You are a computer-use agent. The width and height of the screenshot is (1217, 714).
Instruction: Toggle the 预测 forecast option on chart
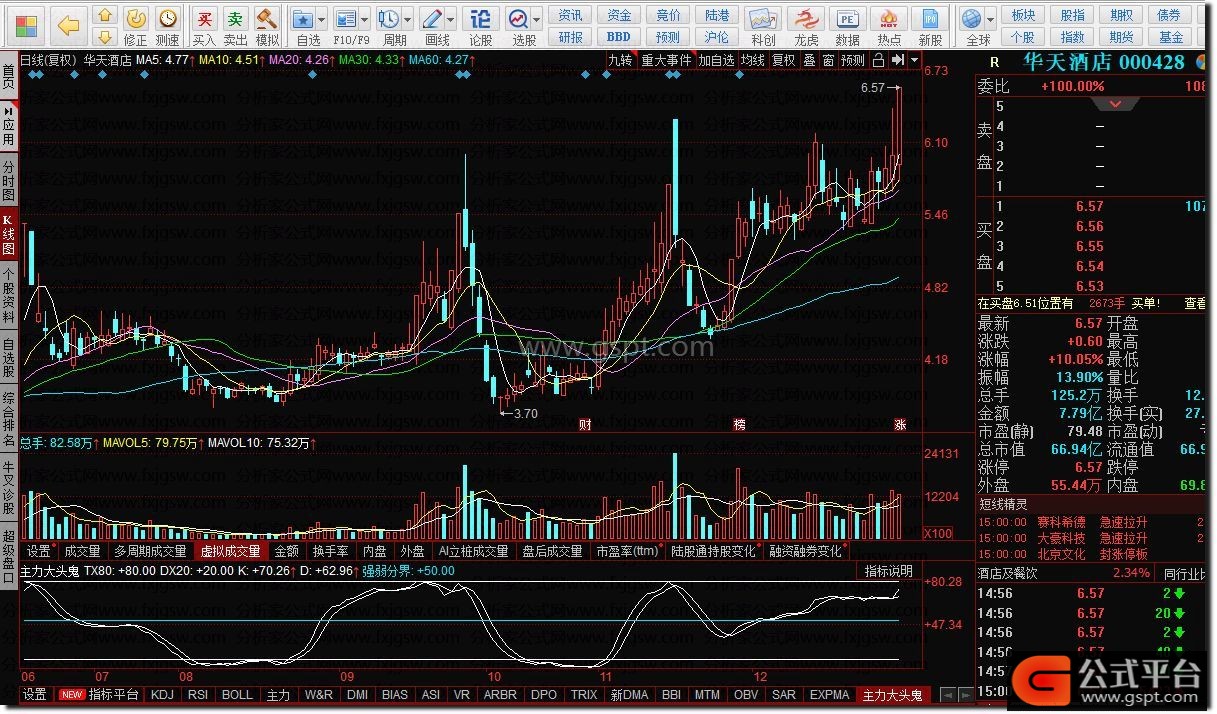click(853, 60)
